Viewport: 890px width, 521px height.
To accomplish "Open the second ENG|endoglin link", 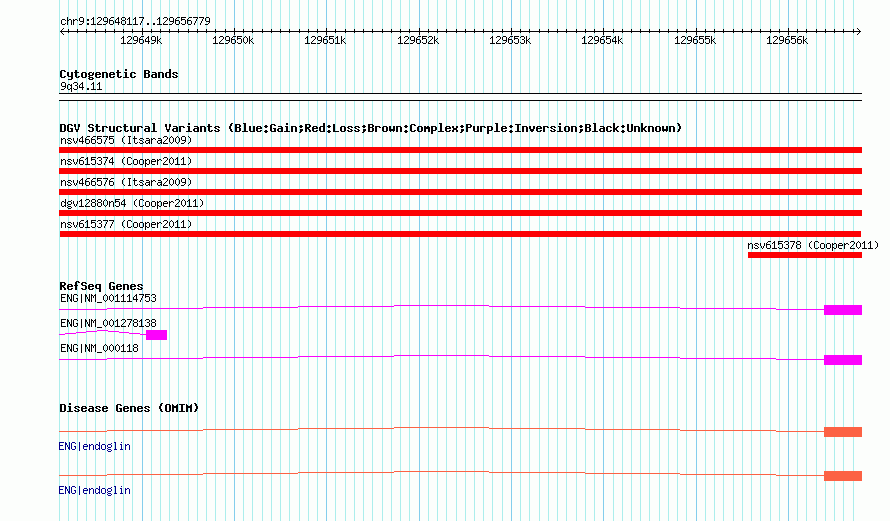I will pyautogui.click(x=94, y=490).
